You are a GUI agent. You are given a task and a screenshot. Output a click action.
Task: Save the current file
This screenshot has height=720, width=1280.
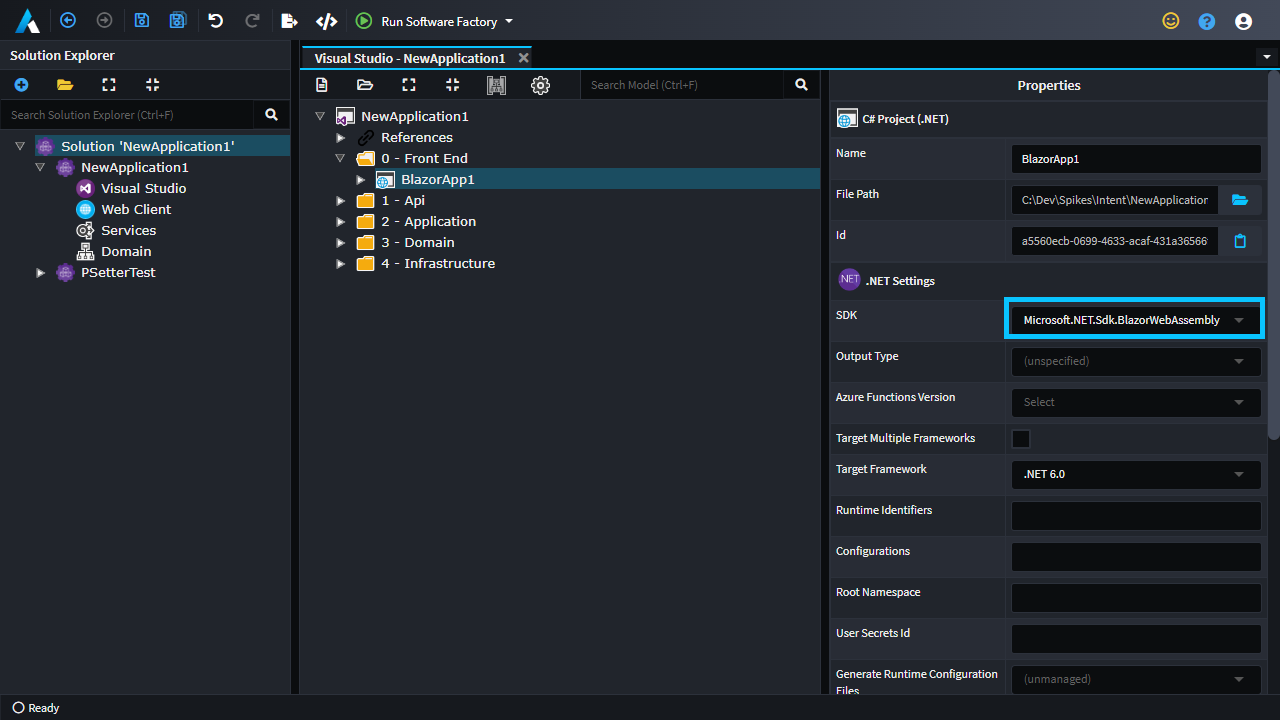click(x=142, y=20)
